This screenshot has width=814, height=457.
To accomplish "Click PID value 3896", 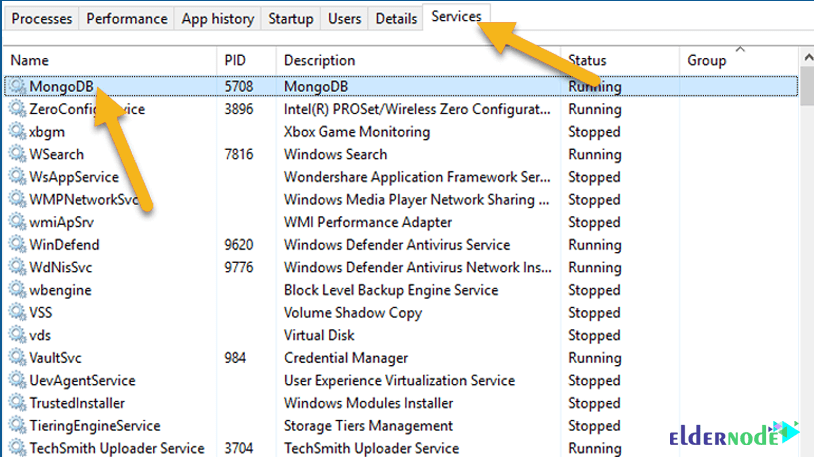I will click(239, 109).
